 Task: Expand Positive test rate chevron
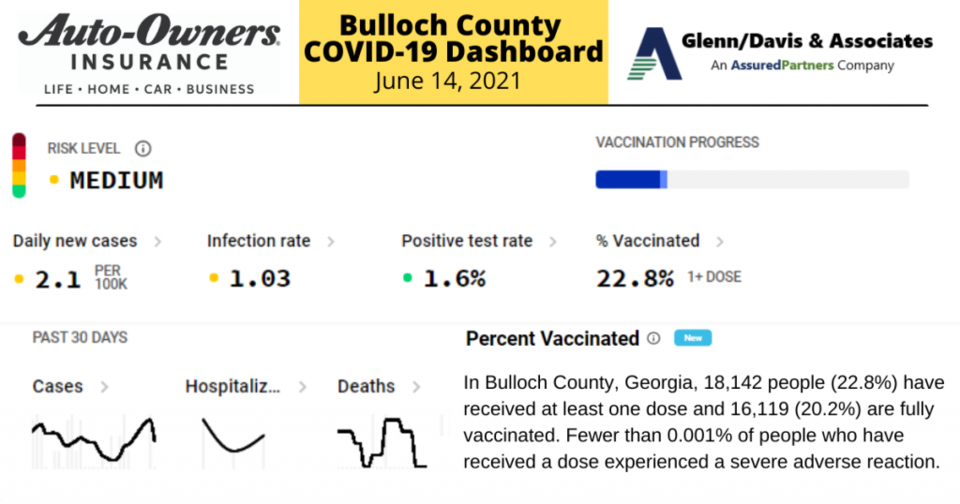coord(553,242)
